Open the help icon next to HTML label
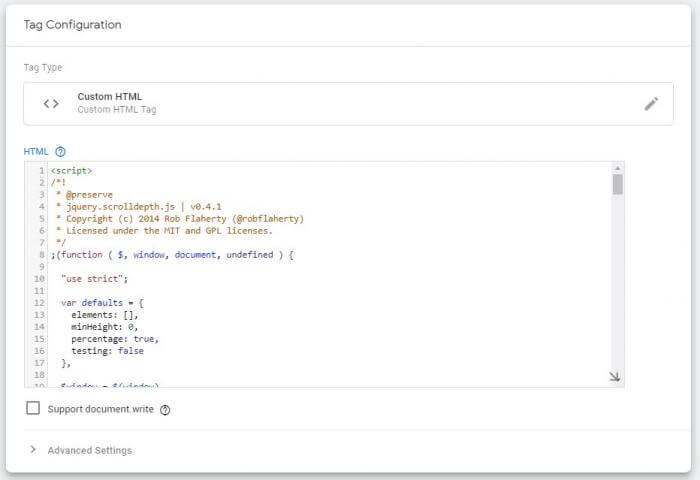The height and width of the screenshot is (480, 700). click(x=60, y=151)
